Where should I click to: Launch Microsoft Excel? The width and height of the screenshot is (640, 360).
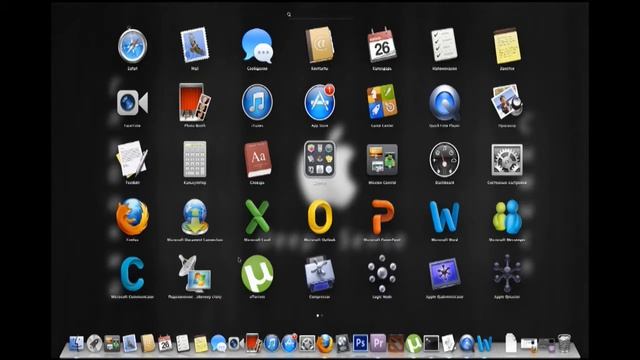[x=257, y=217]
